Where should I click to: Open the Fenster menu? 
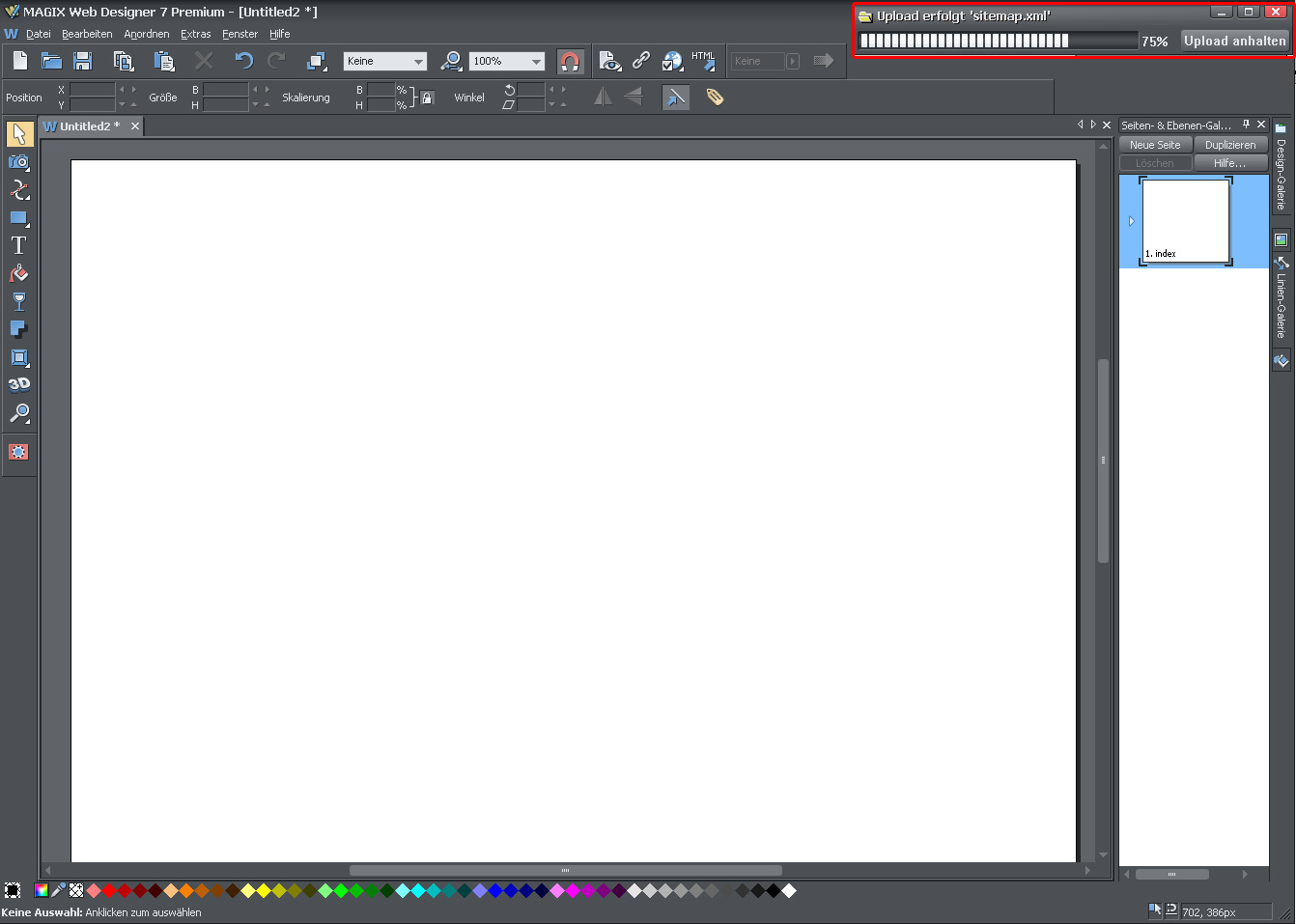(x=239, y=34)
